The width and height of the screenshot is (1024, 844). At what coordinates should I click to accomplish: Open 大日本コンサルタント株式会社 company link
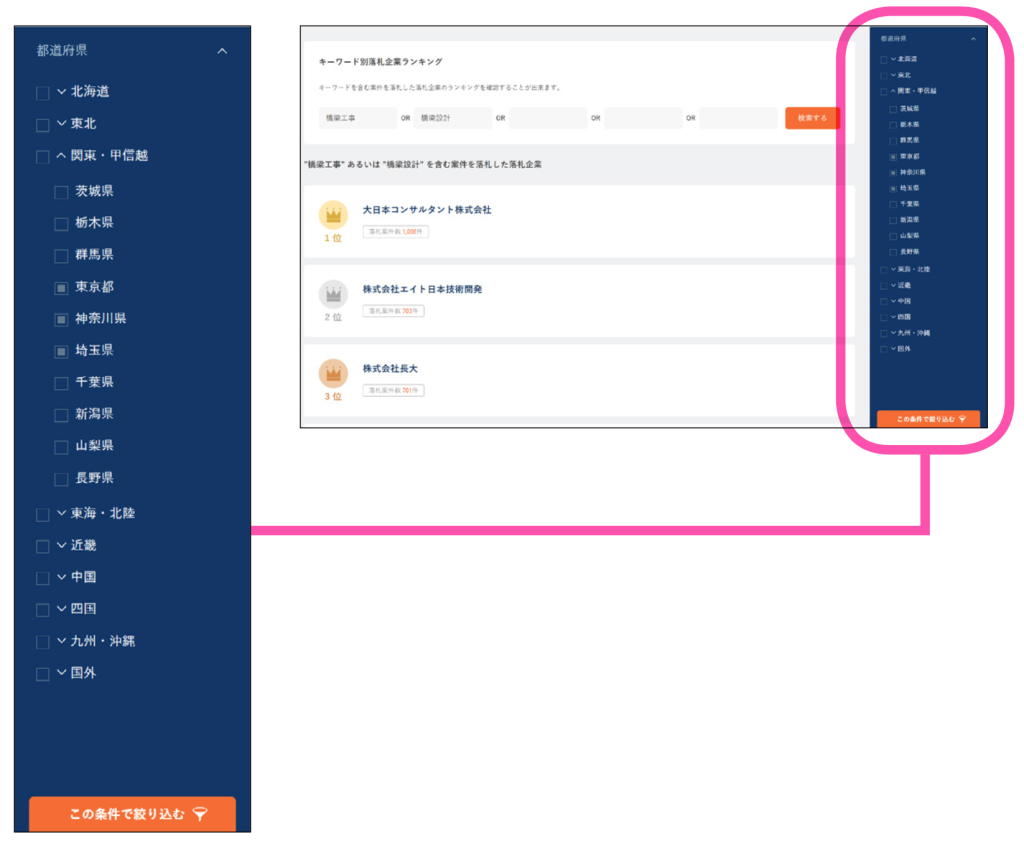tap(427, 210)
